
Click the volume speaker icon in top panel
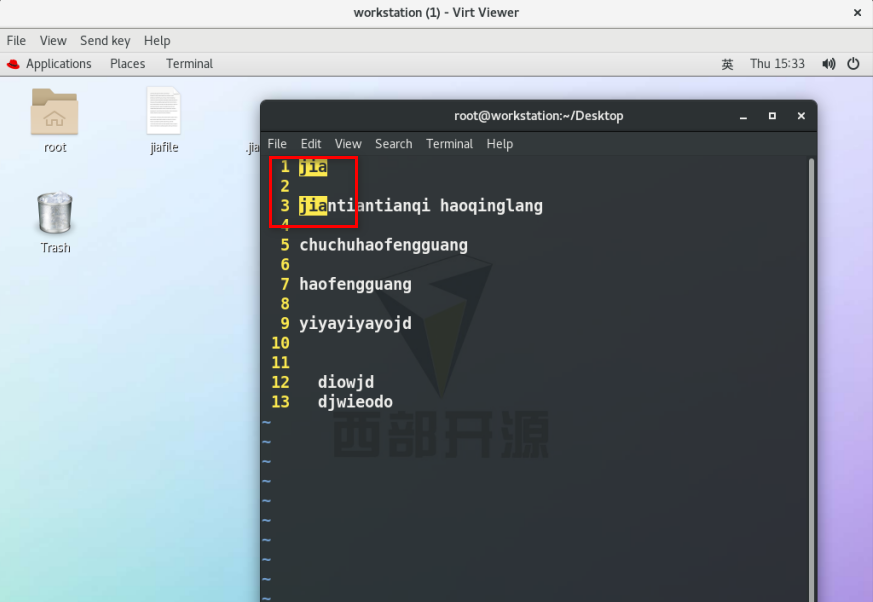(828, 64)
